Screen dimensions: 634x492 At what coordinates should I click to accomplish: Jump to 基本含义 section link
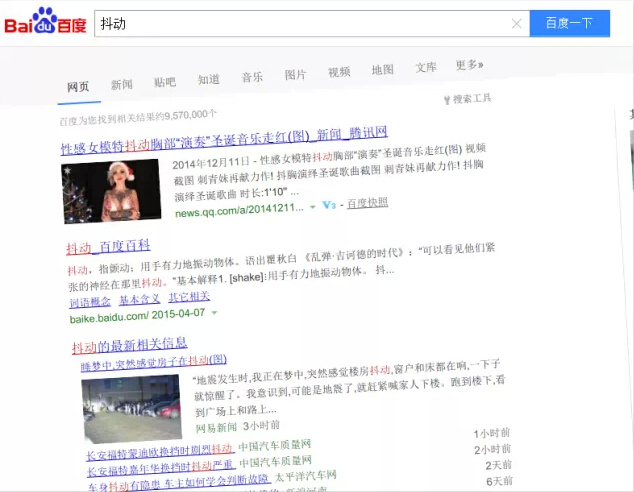139,299
